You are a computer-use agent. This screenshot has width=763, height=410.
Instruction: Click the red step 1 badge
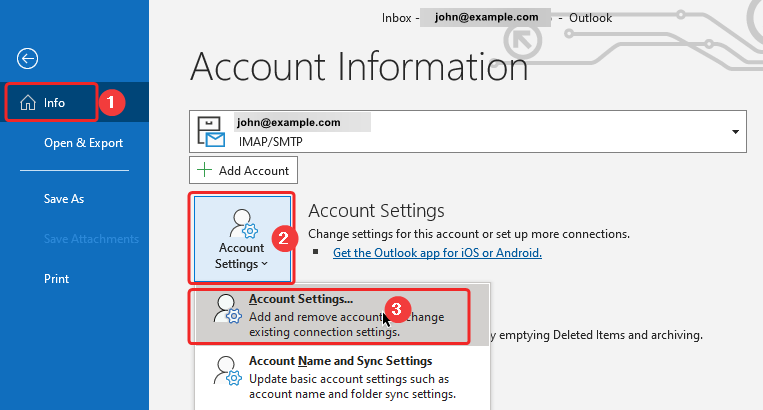point(114,102)
